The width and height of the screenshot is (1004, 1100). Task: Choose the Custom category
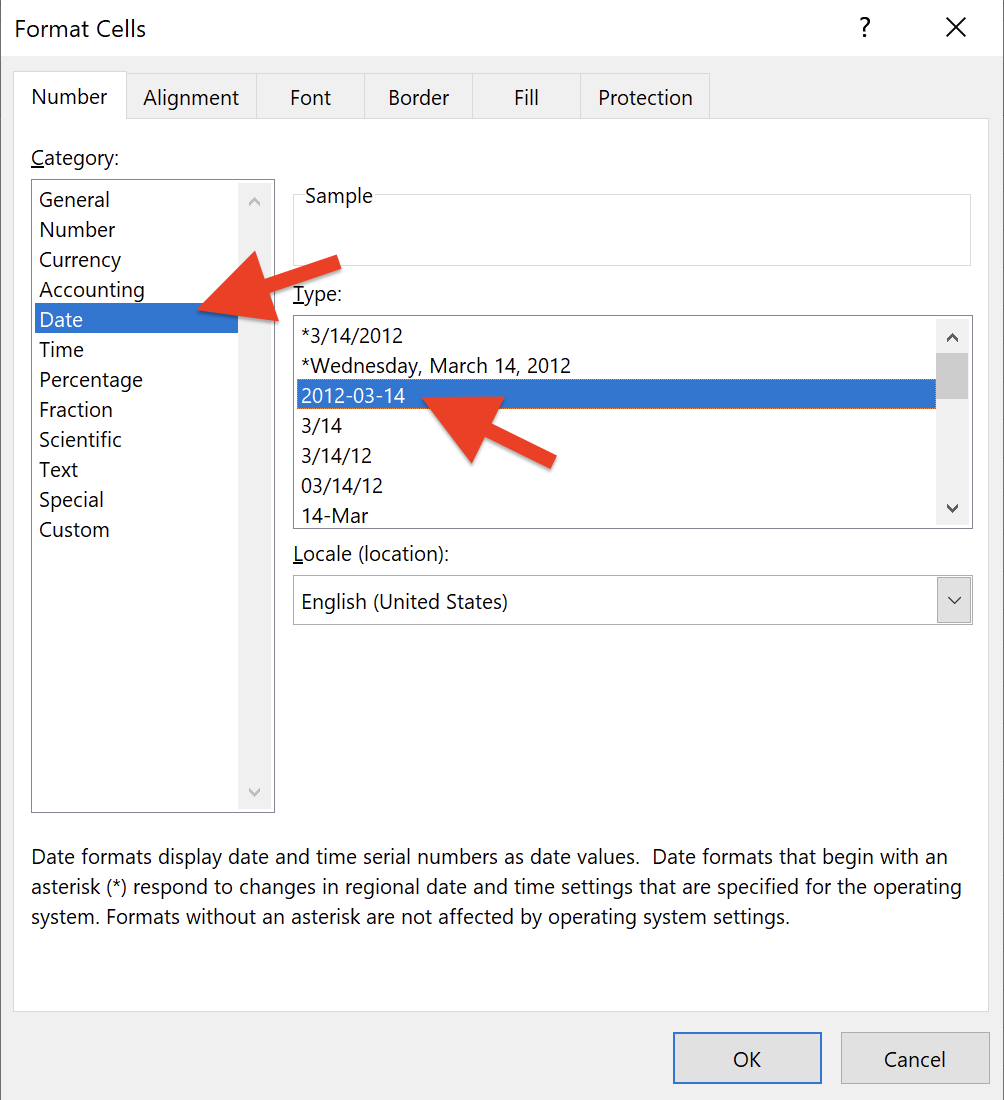(x=74, y=529)
